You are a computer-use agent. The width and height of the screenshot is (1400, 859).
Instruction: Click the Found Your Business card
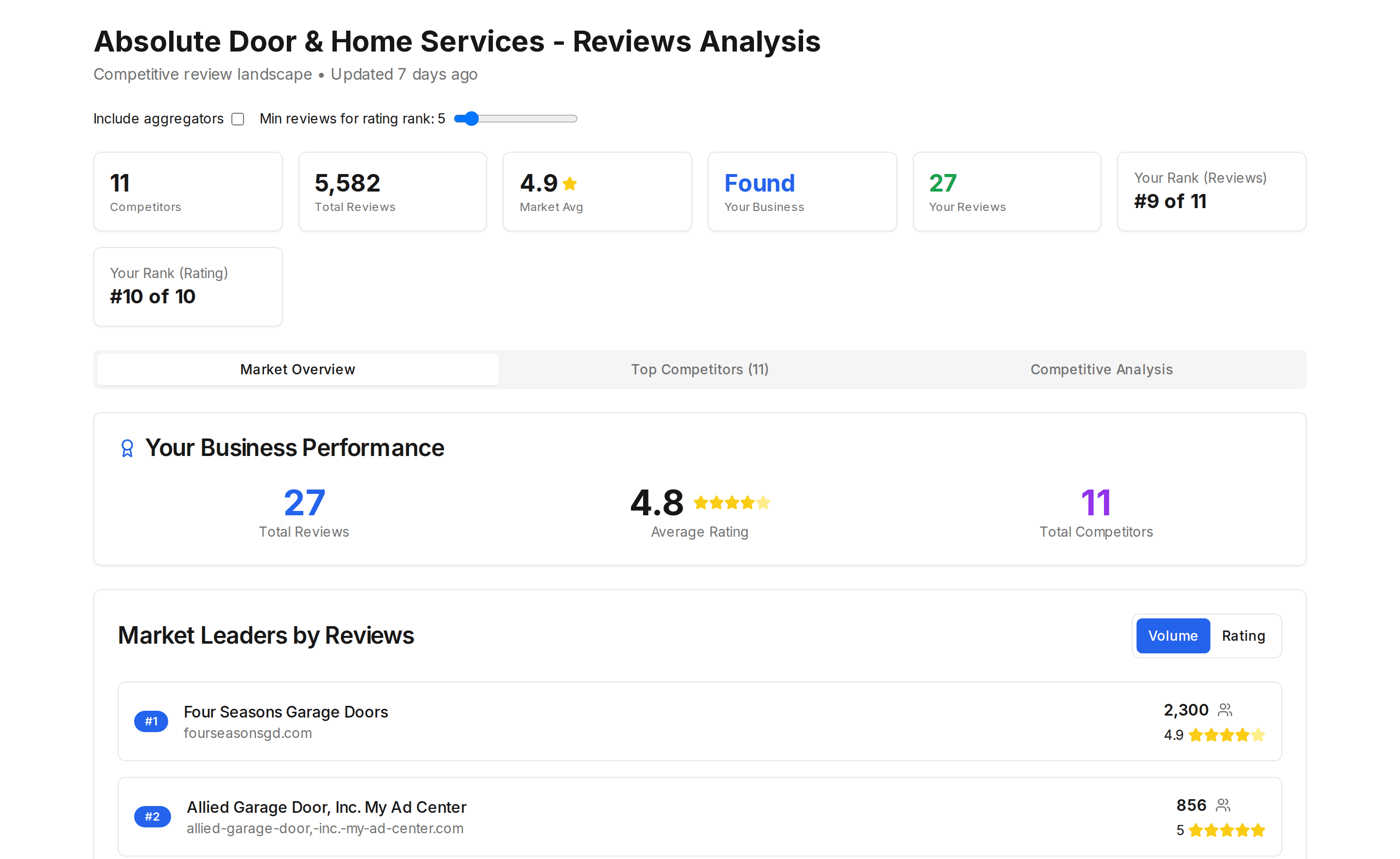click(802, 192)
